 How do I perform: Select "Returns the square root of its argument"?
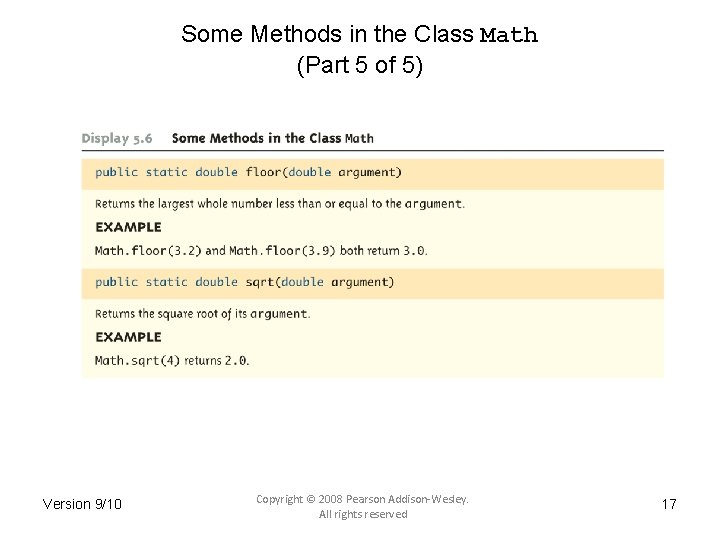202,314
